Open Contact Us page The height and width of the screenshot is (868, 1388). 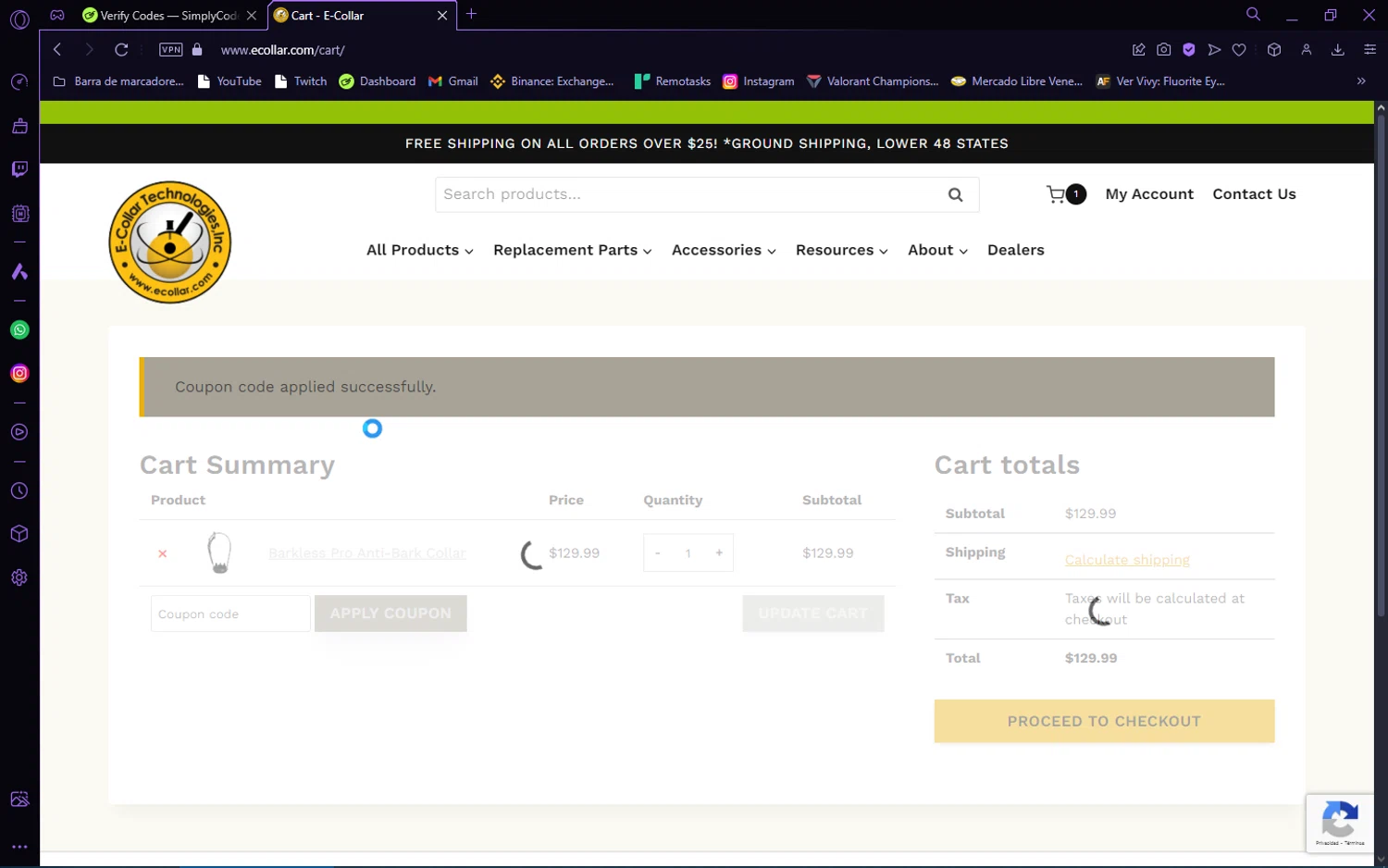[x=1254, y=194]
